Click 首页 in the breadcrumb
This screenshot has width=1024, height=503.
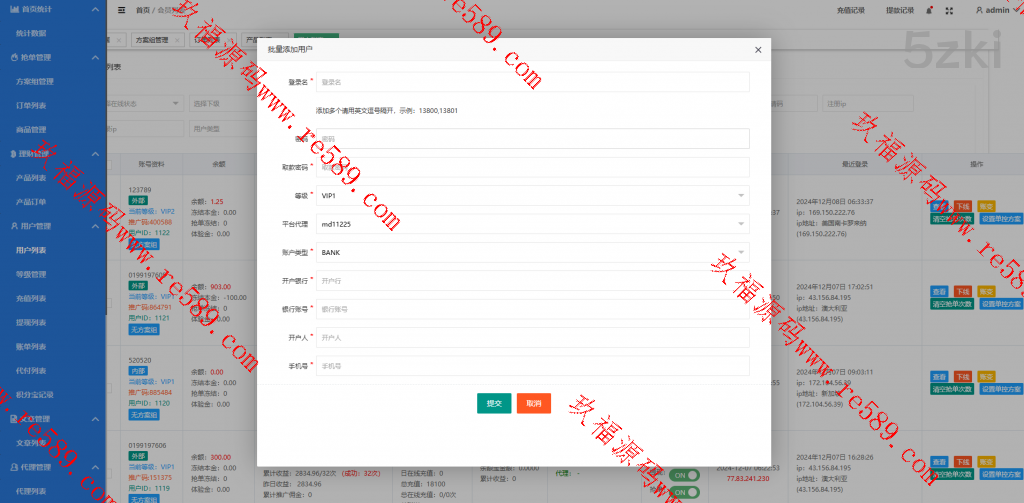pyautogui.click(x=142, y=10)
